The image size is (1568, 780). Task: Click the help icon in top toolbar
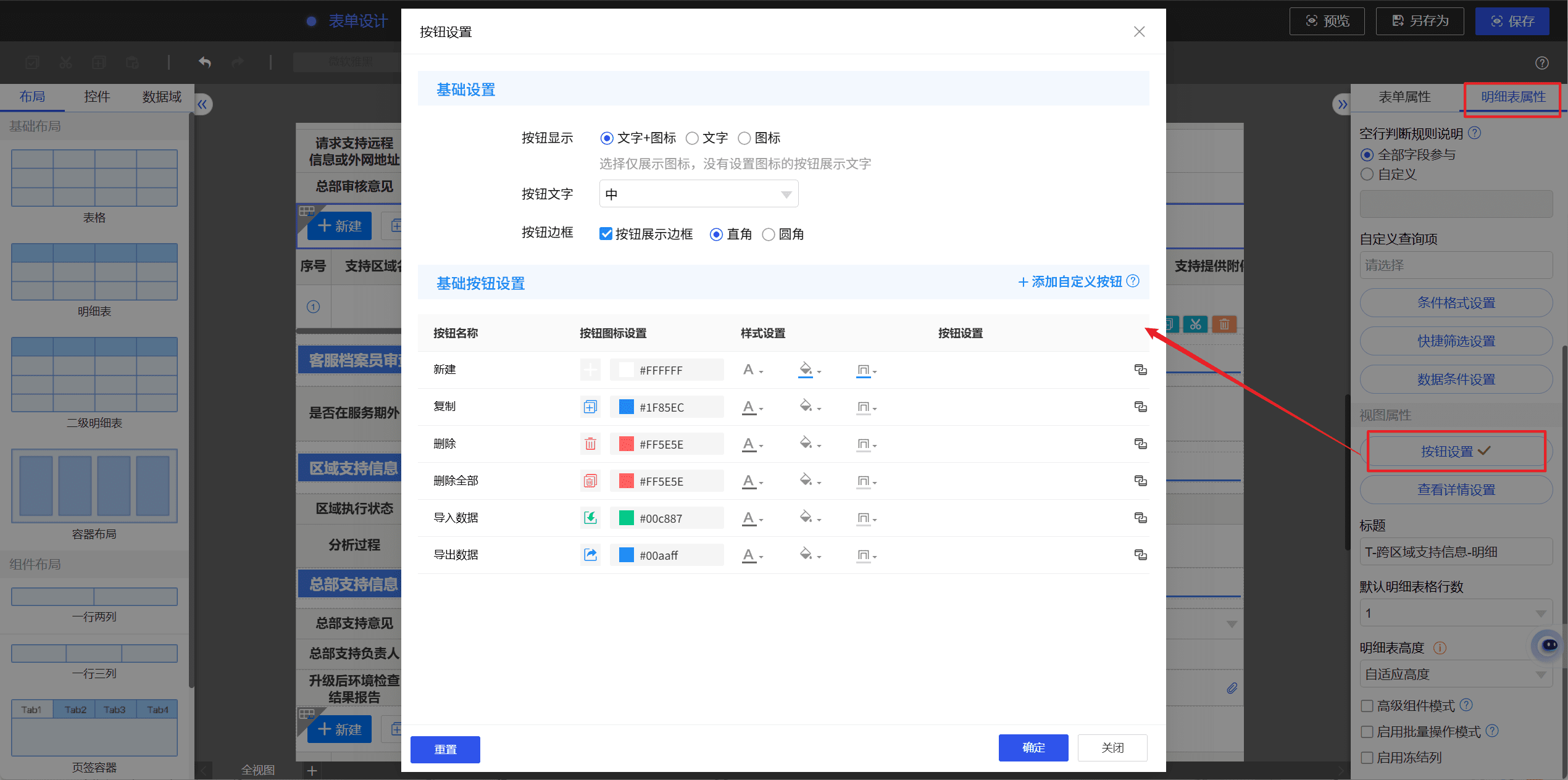[1541, 63]
